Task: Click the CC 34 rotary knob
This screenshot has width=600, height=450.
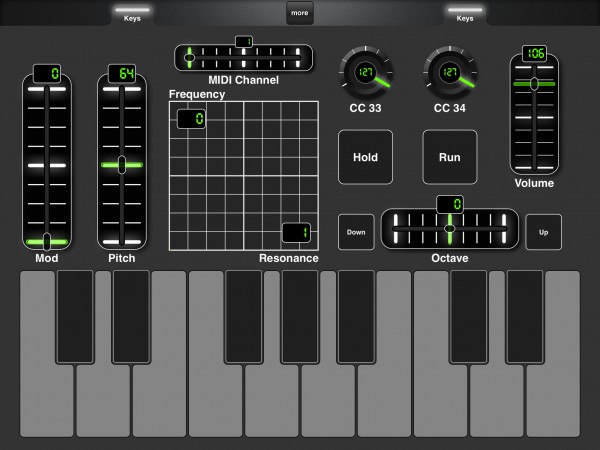Action: (x=450, y=72)
